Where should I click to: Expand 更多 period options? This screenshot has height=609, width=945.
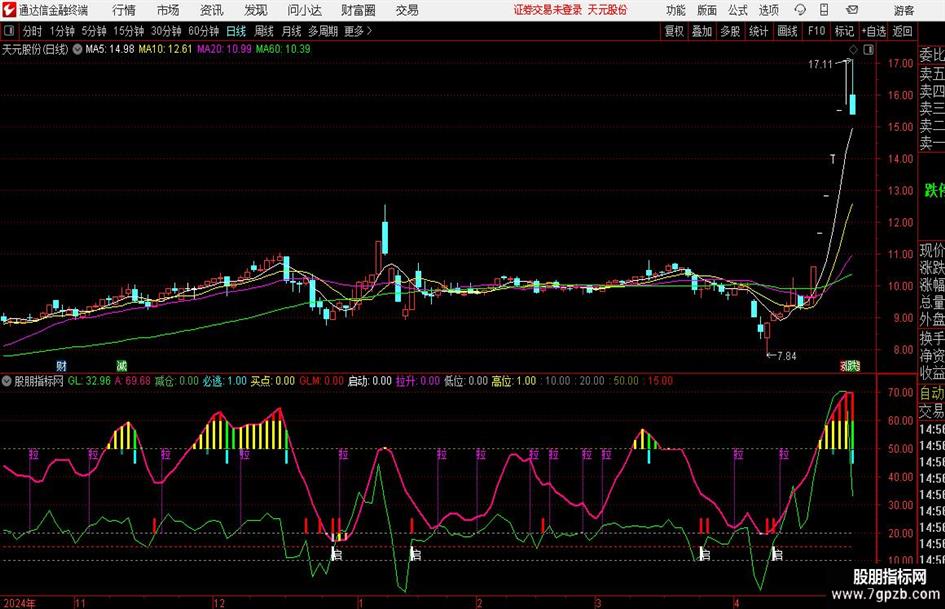point(357,31)
